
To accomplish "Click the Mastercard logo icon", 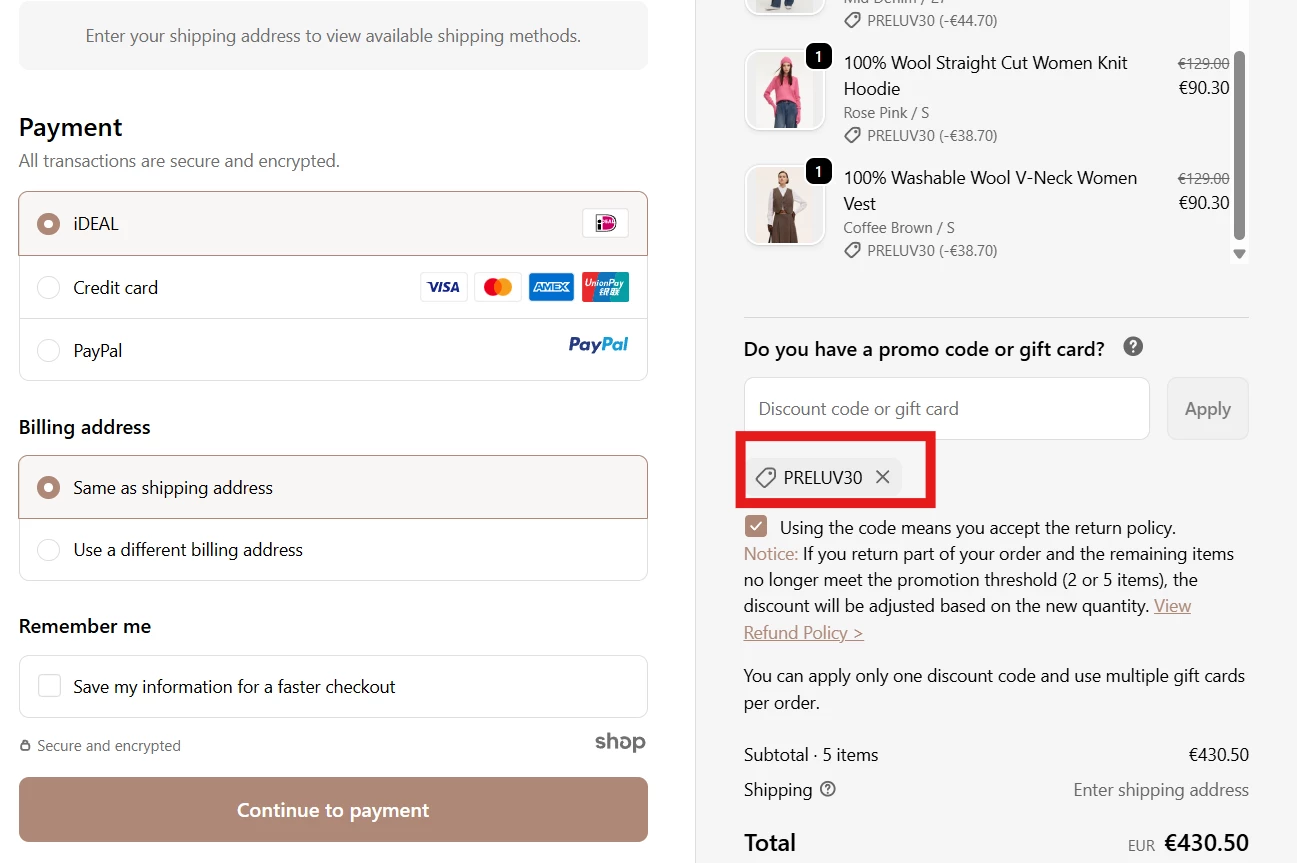I will click(x=497, y=287).
